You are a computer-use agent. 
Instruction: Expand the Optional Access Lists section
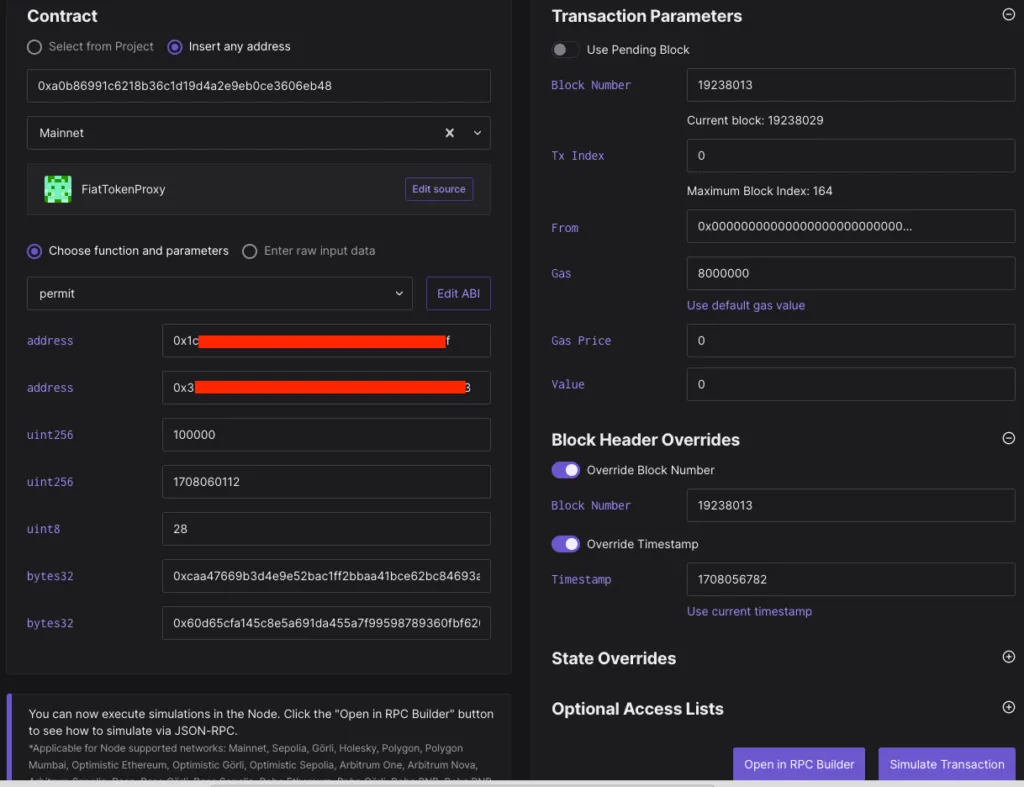point(1008,707)
